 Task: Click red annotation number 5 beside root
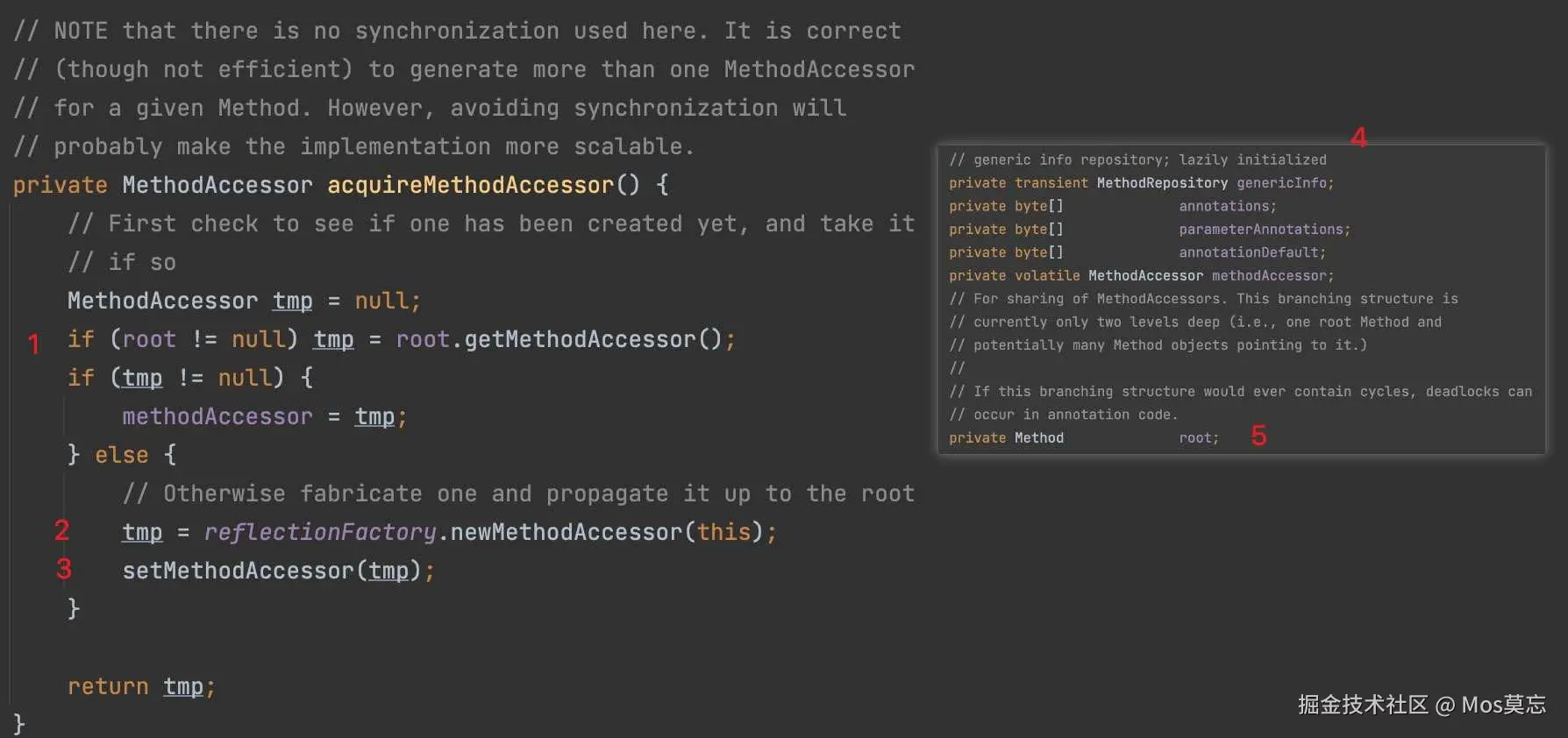click(x=1258, y=436)
